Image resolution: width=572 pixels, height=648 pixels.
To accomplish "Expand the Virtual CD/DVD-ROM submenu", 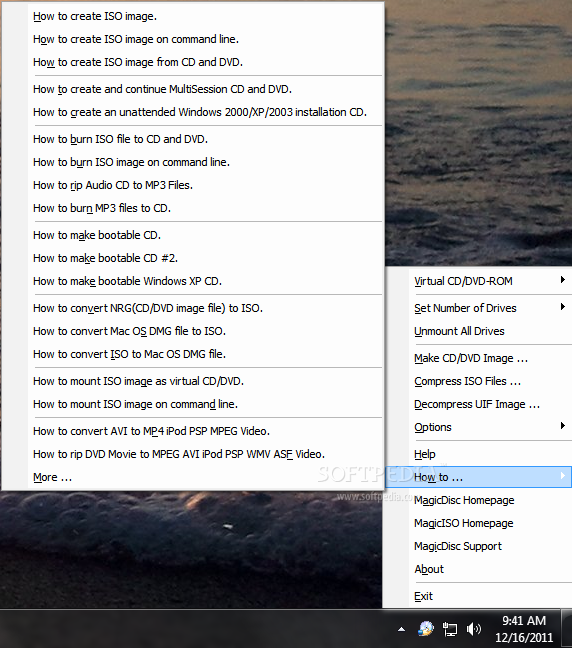I will 479,281.
